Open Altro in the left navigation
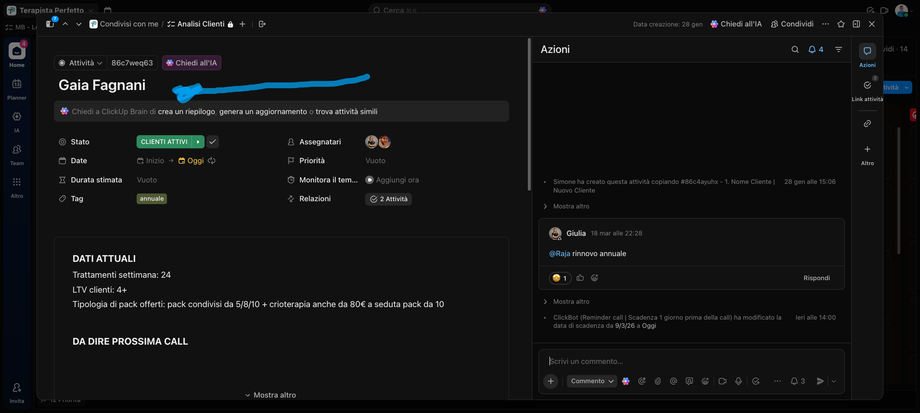The height and width of the screenshot is (413, 920). coord(16,187)
